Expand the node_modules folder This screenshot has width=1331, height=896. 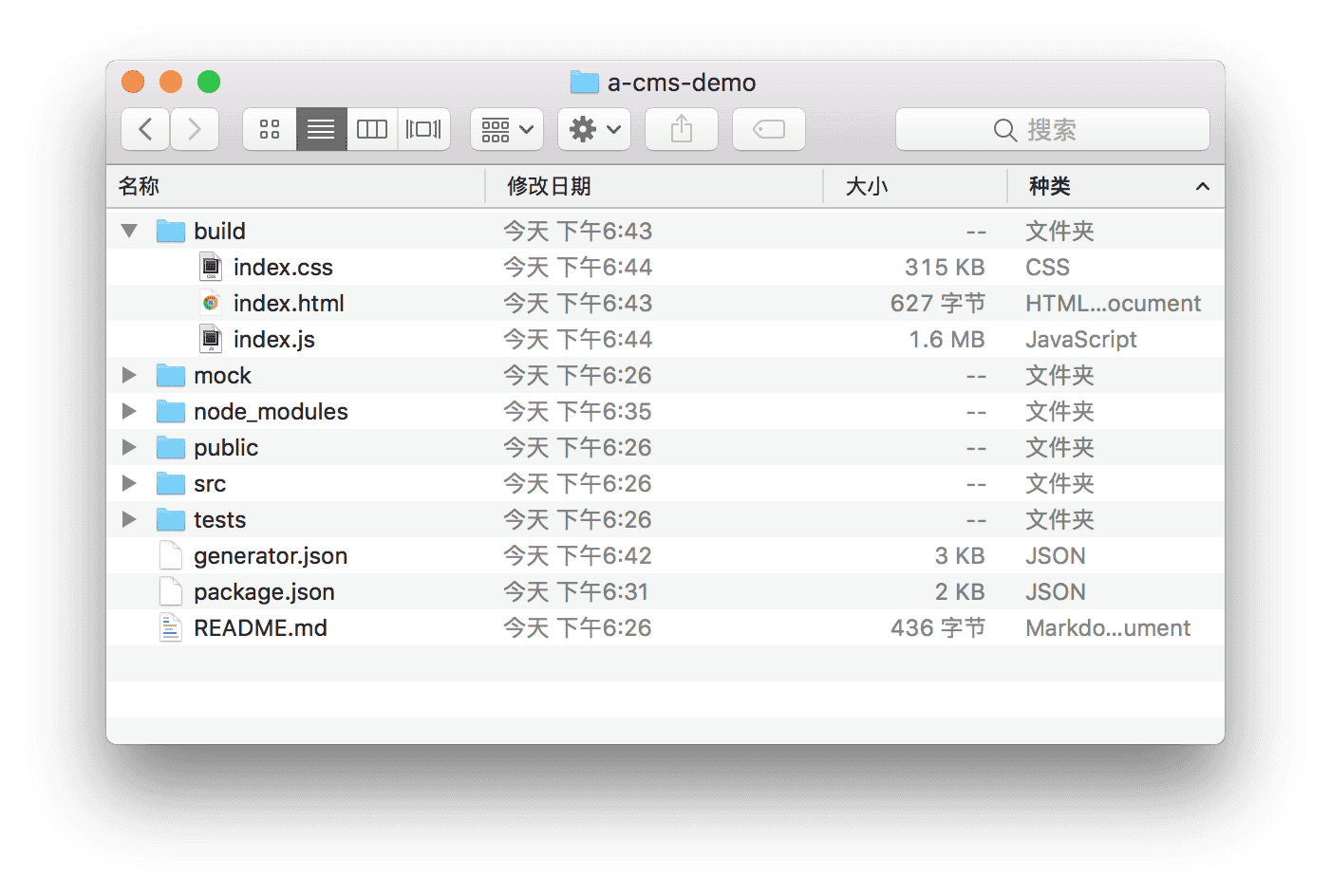[x=130, y=411]
